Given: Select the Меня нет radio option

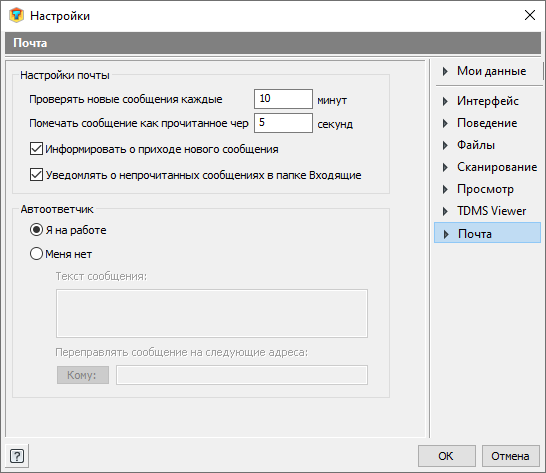Looking at the screenshot, I should (36, 254).
